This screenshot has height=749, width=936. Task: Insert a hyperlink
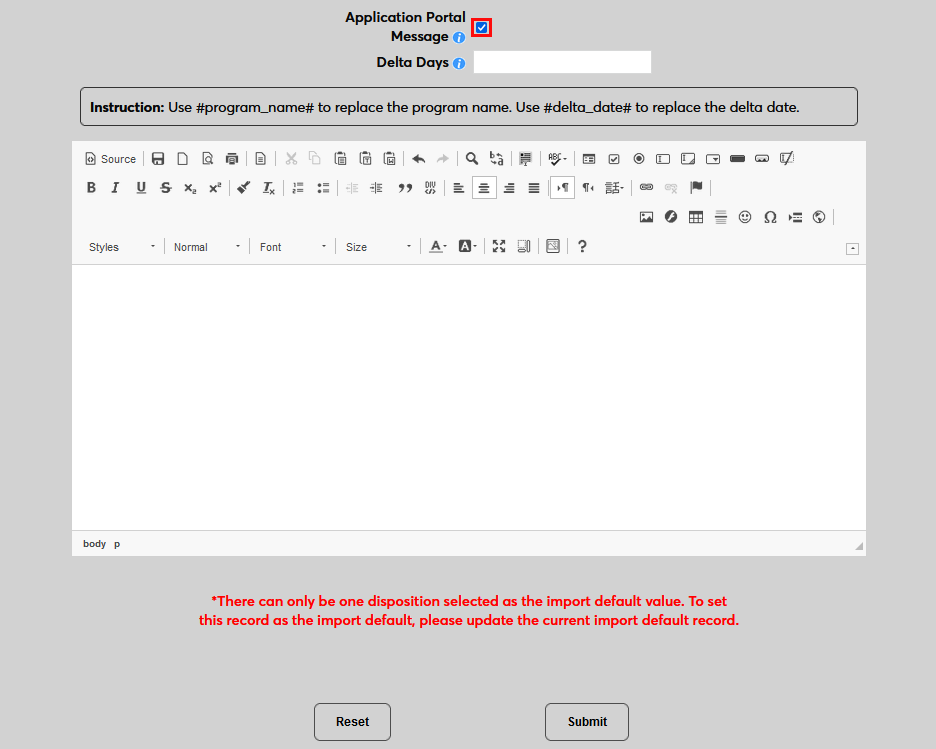(646, 187)
